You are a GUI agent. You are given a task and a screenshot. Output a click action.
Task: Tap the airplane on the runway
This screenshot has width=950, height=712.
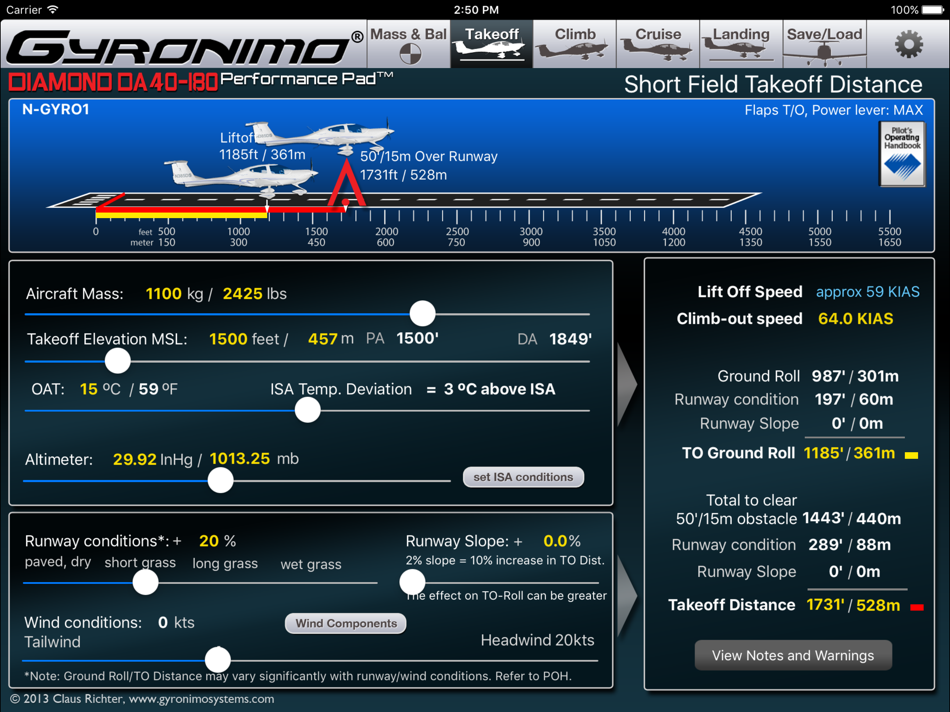pos(241,177)
